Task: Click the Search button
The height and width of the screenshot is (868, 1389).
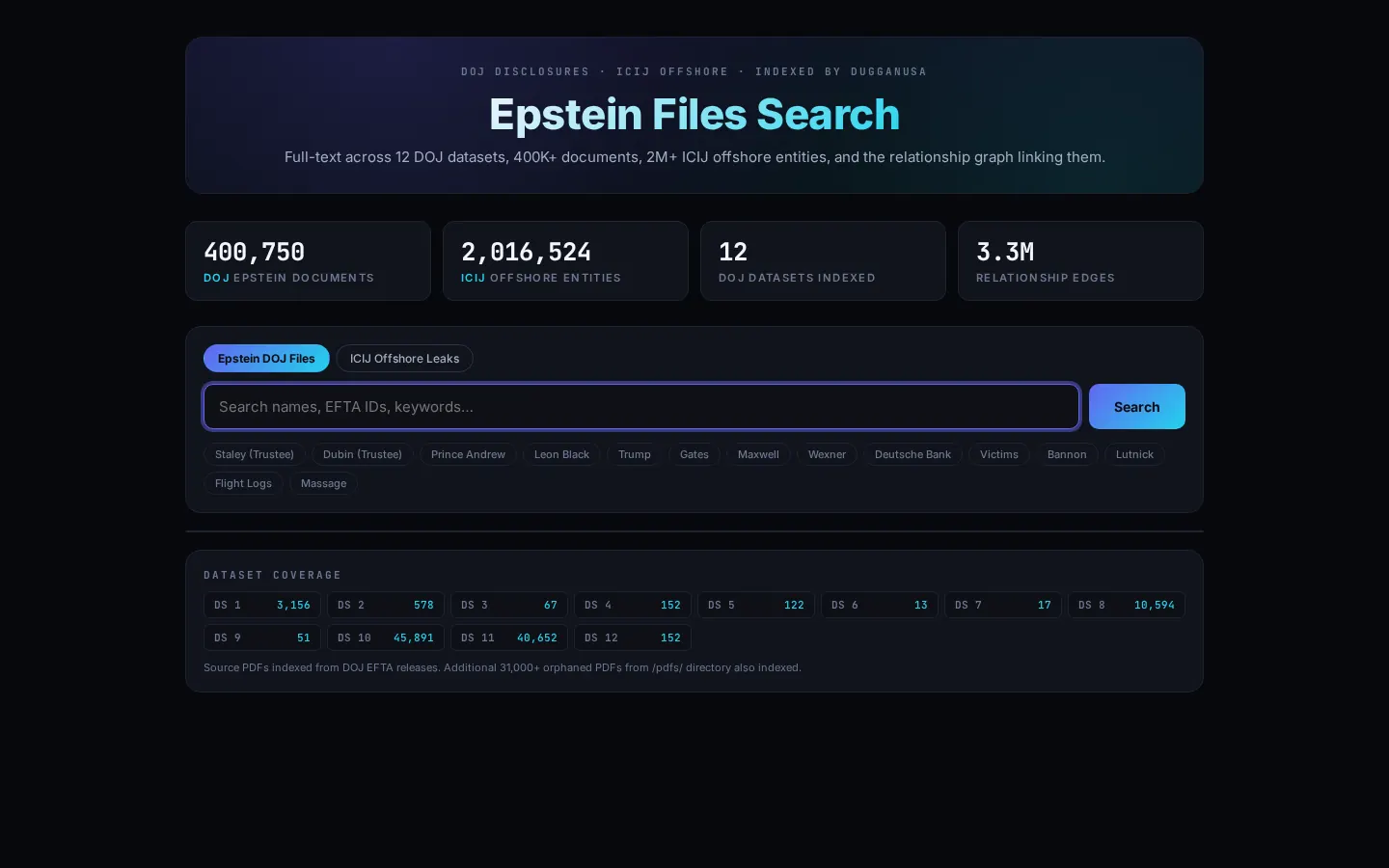Action: point(1136,406)
